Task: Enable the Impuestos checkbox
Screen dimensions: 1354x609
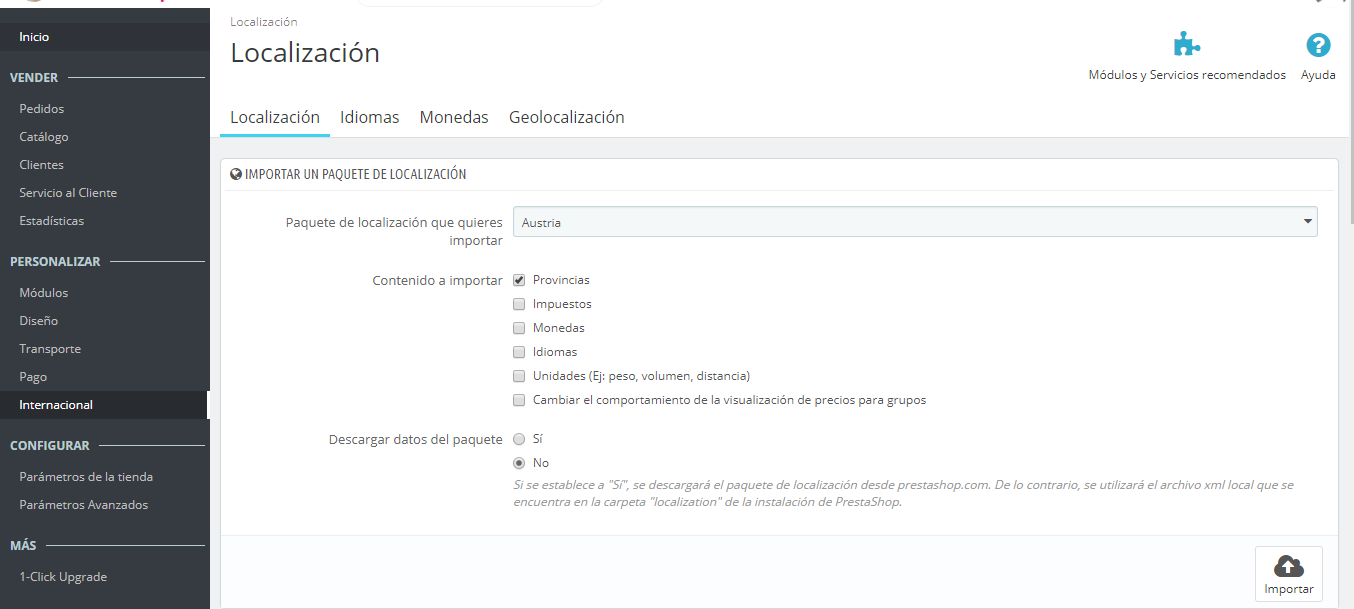Action: click(519, 304)
